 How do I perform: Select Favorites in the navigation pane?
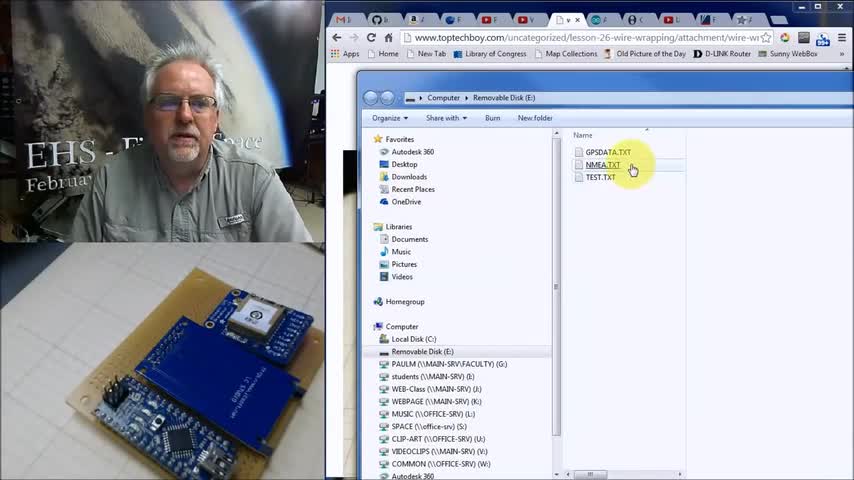(399, 139)
